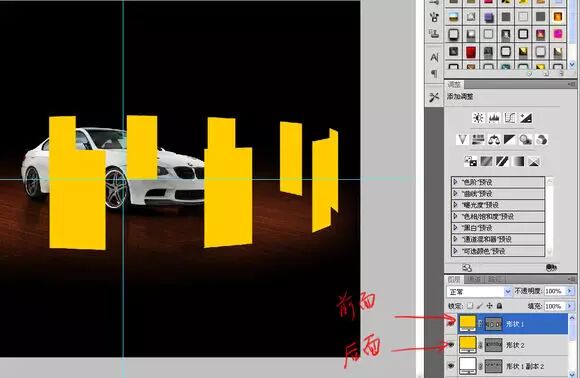The width and height of the screenshot is (580, 378).
Task: Open the blend mode 正常 dropdown
Action: coord(479,292)
